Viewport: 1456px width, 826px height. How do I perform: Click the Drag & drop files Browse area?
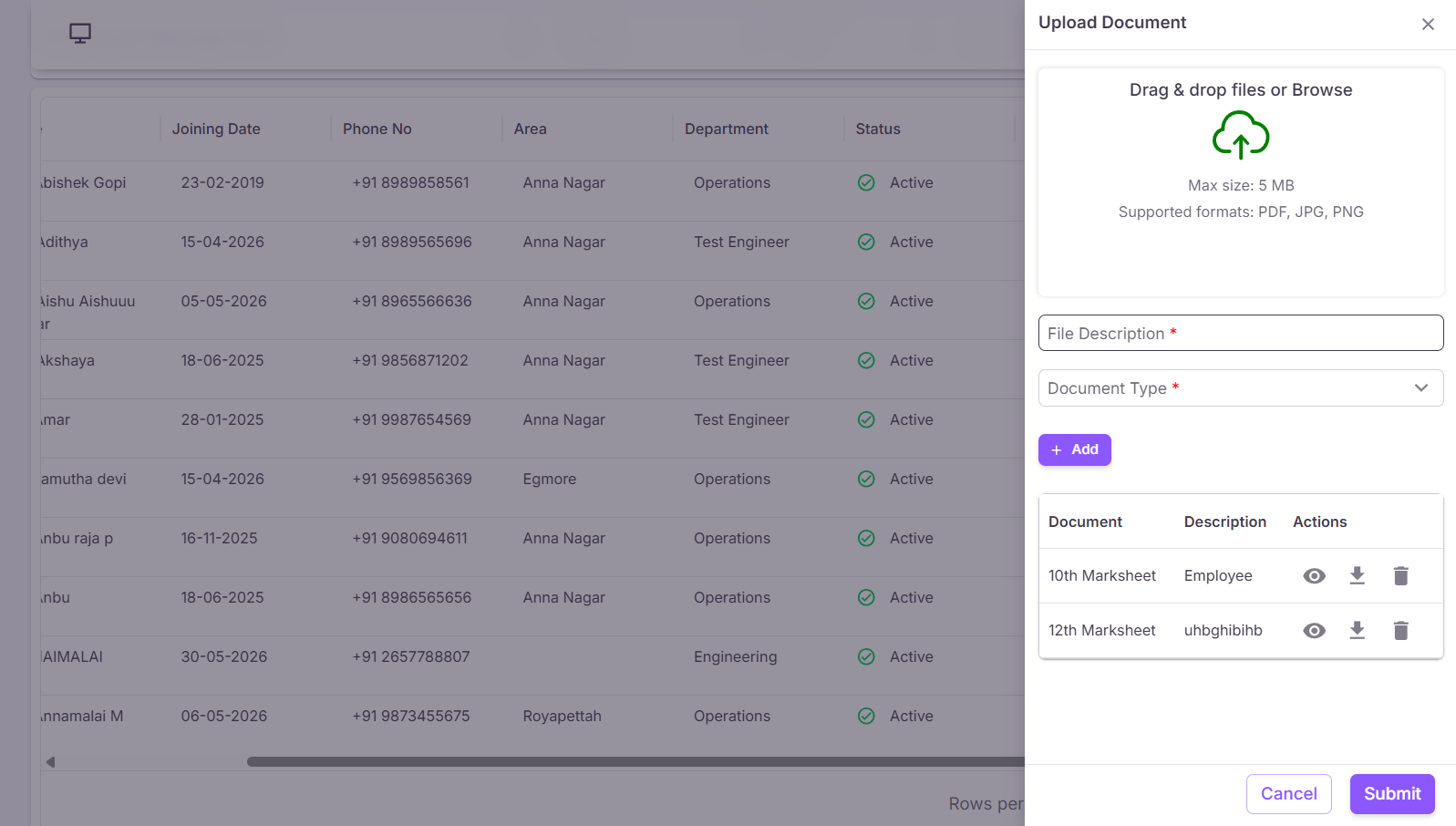click(1241, 182)
